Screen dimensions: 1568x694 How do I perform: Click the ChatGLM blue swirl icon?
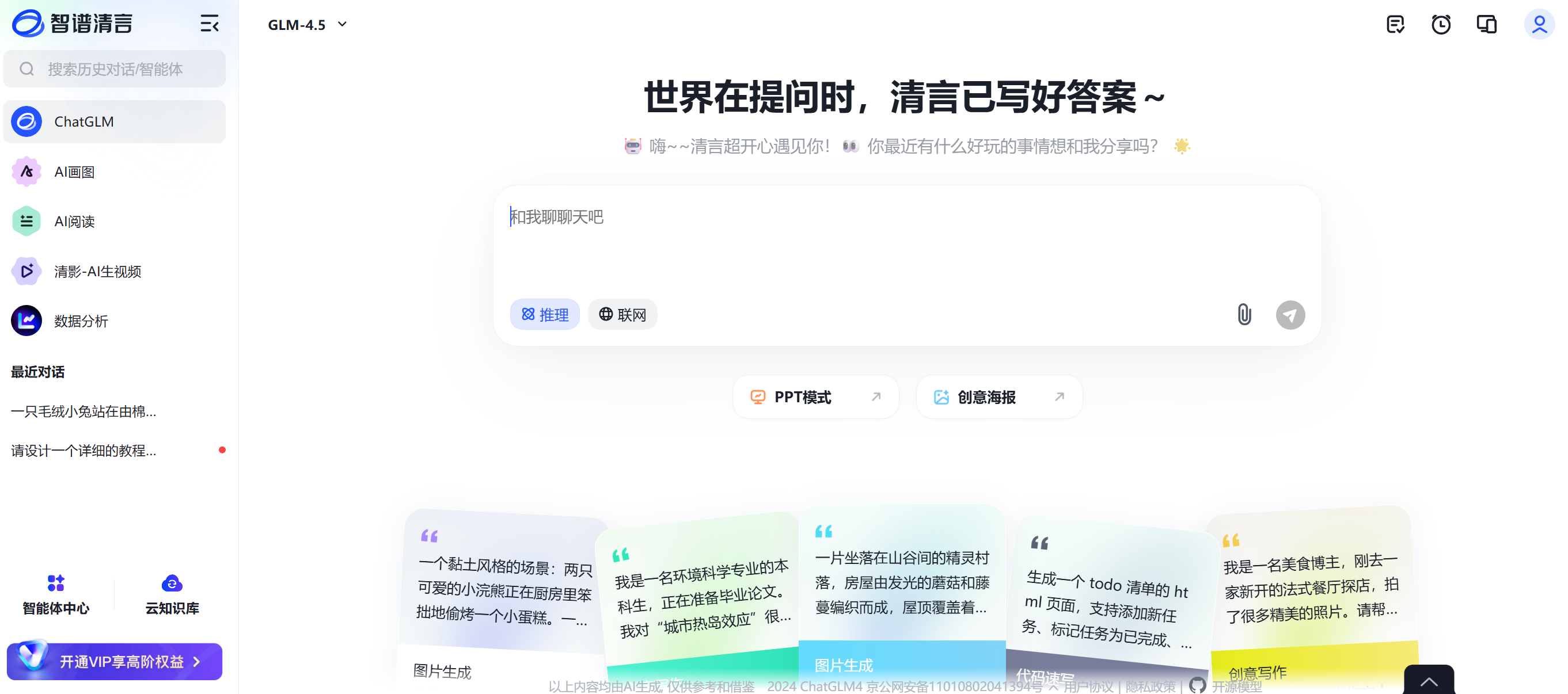tap(27, 121)
